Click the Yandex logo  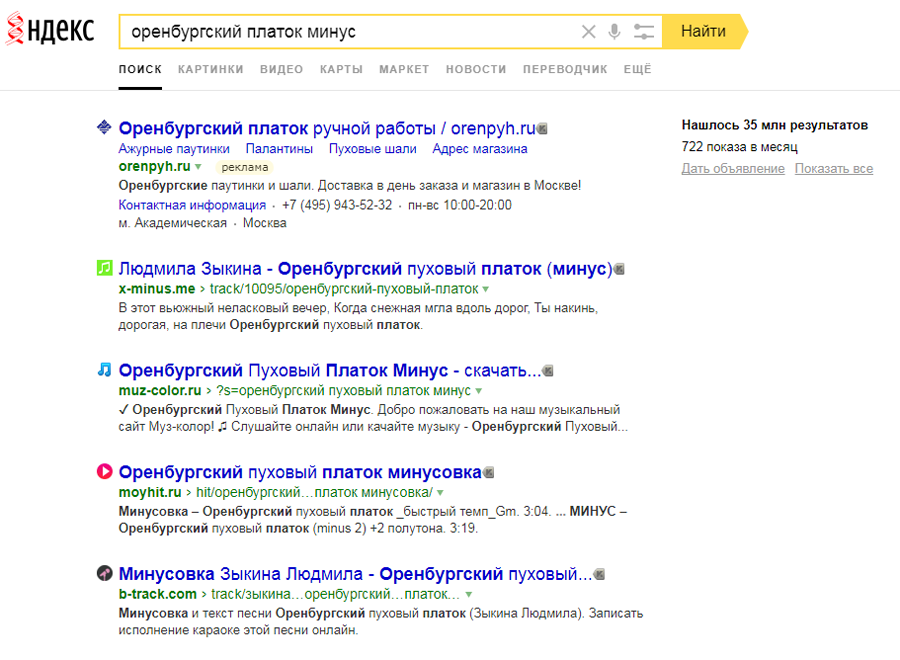[x=49, y=29]
